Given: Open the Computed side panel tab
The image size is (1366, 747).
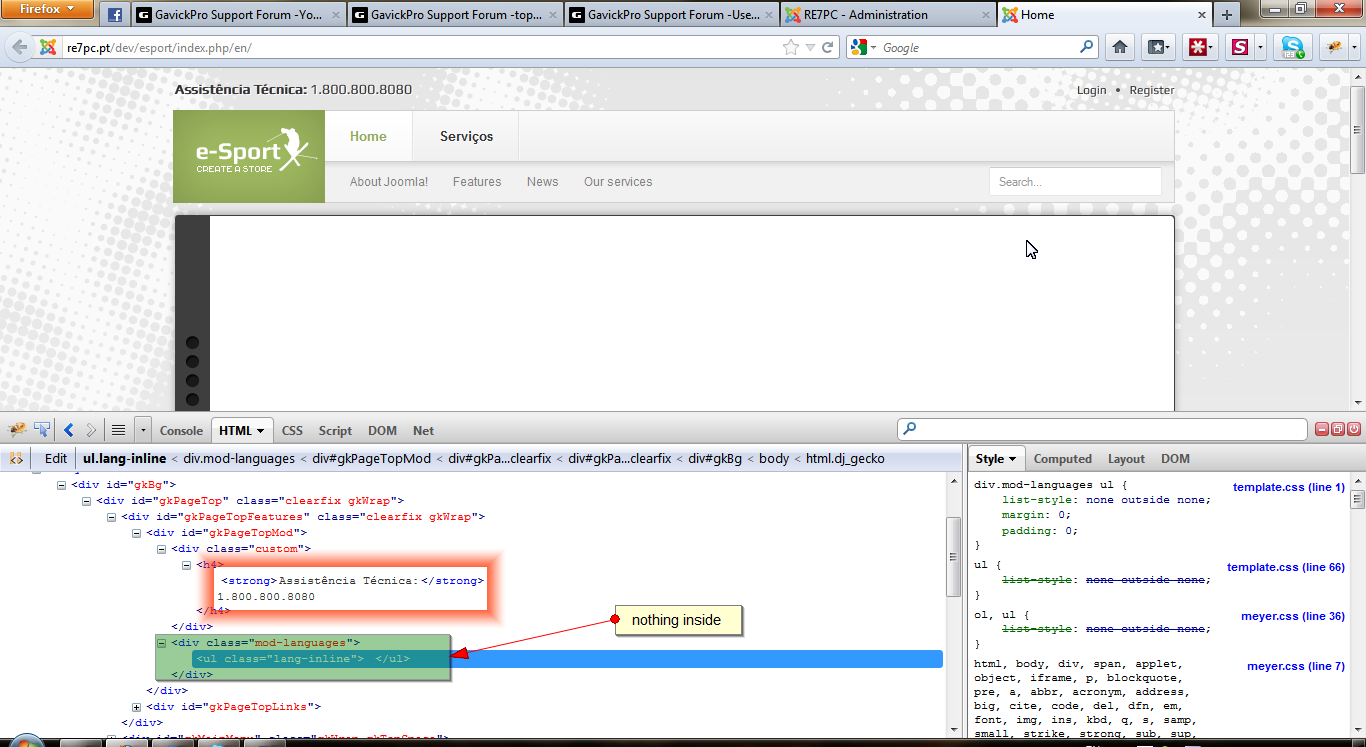Looking at the screenshot, I should click(x=1062, y=459).
